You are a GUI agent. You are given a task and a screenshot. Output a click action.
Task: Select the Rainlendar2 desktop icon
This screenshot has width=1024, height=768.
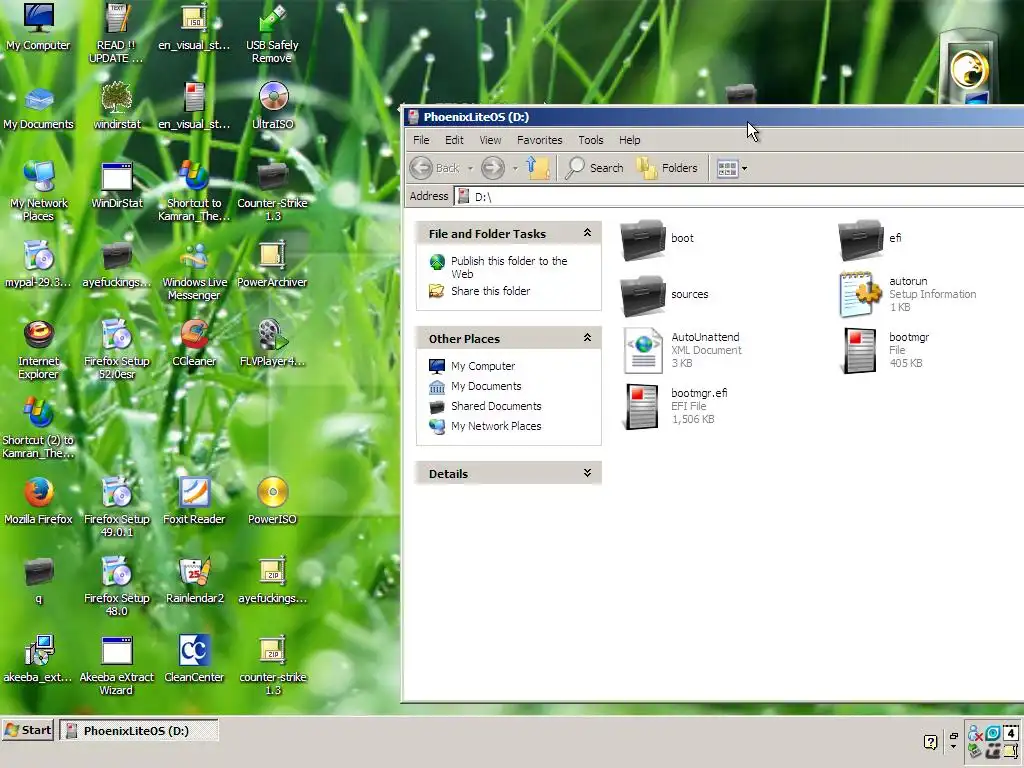[x=195, y=581]
